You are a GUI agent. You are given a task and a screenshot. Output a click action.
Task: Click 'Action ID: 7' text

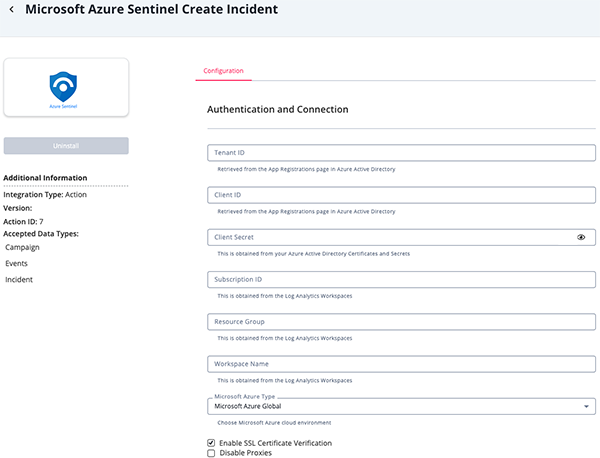click(23, 222)
